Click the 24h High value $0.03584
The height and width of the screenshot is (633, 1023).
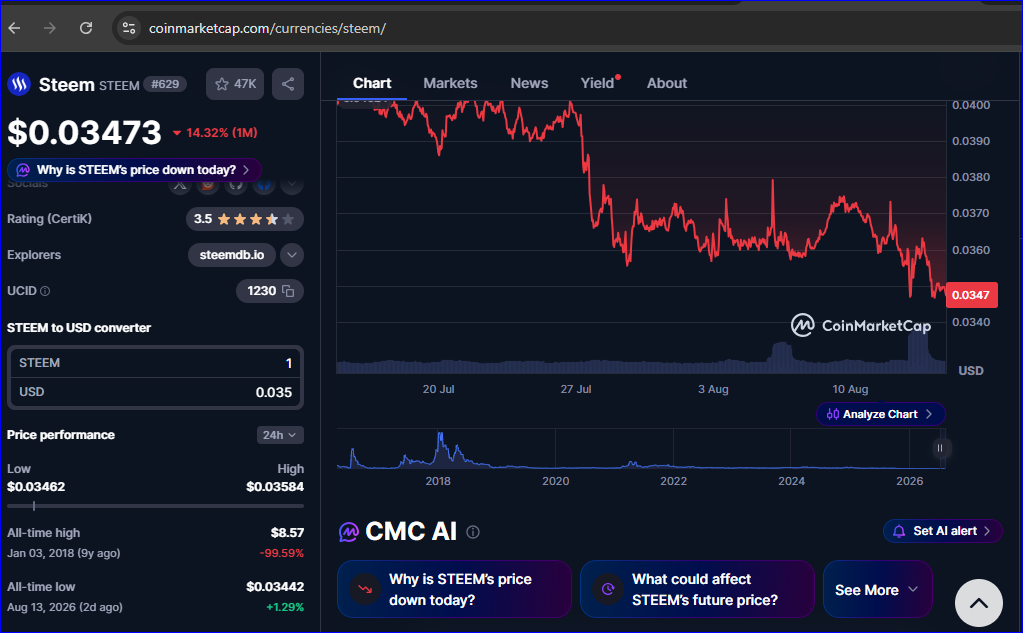coord(275,487)
